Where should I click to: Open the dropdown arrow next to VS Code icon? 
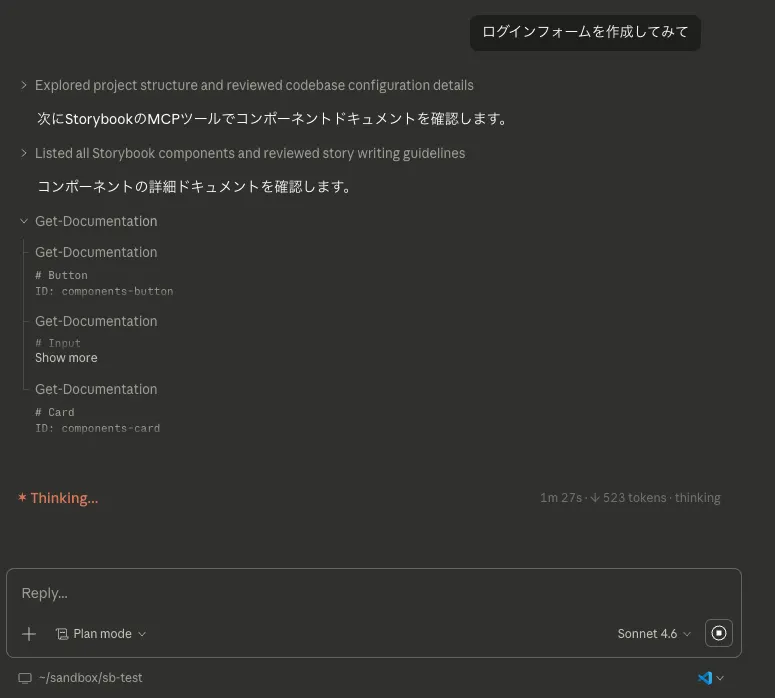point(720,678)
